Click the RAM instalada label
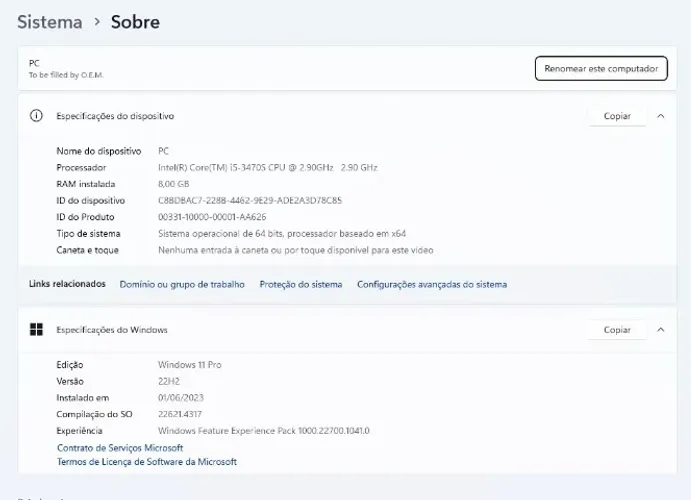 coord(85,184)
